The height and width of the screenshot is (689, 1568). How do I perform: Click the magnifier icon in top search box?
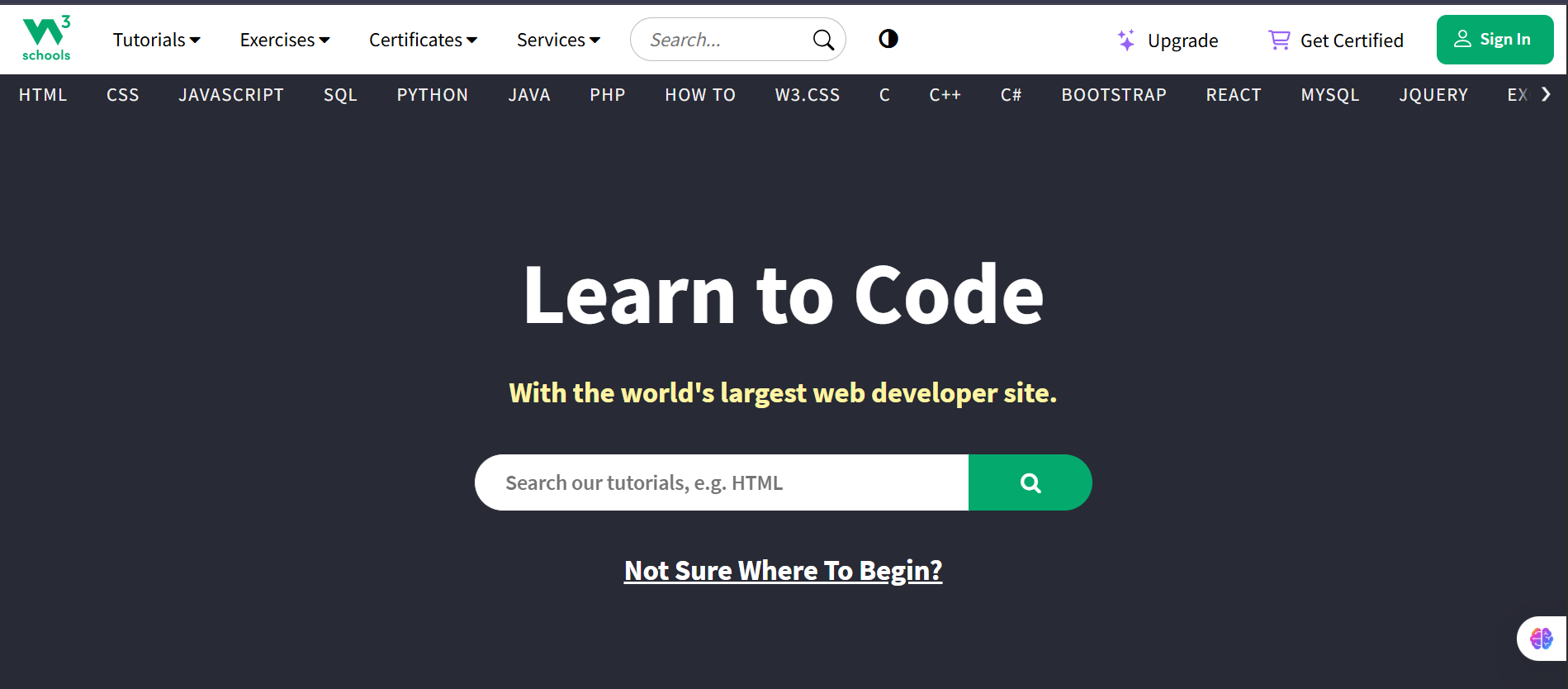pos(823,40)
